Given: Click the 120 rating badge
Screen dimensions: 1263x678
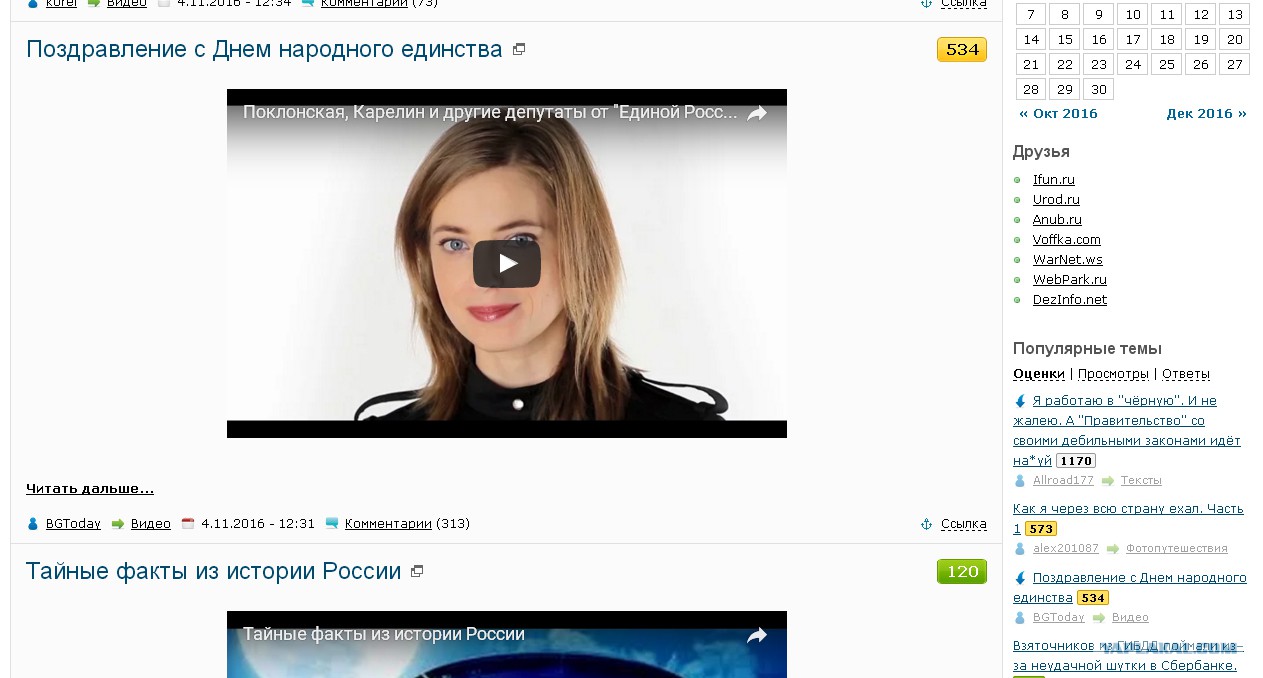Looking at the screenshot, I should coord(962,571).
